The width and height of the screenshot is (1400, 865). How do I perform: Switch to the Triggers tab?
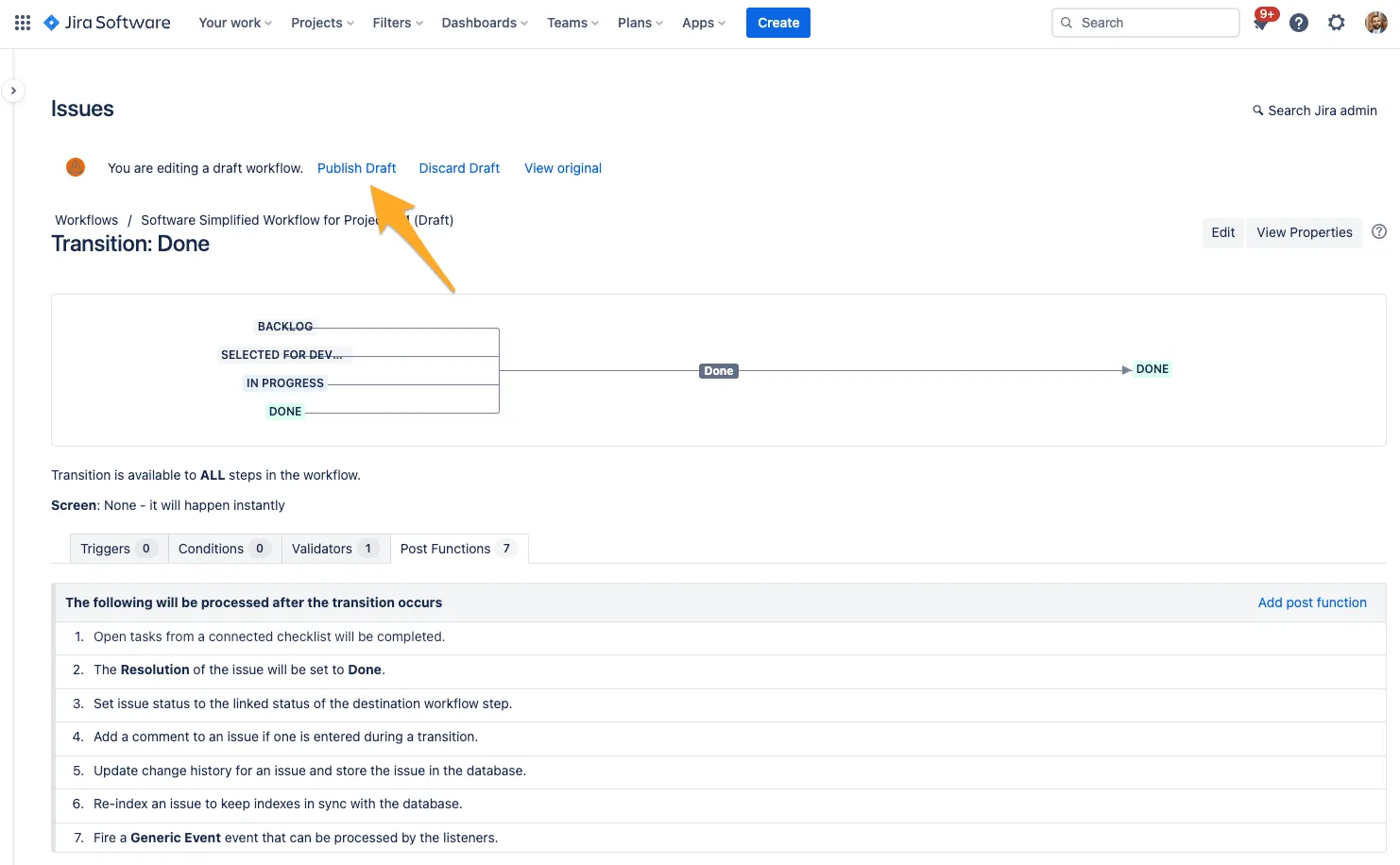tap(119, 549)
